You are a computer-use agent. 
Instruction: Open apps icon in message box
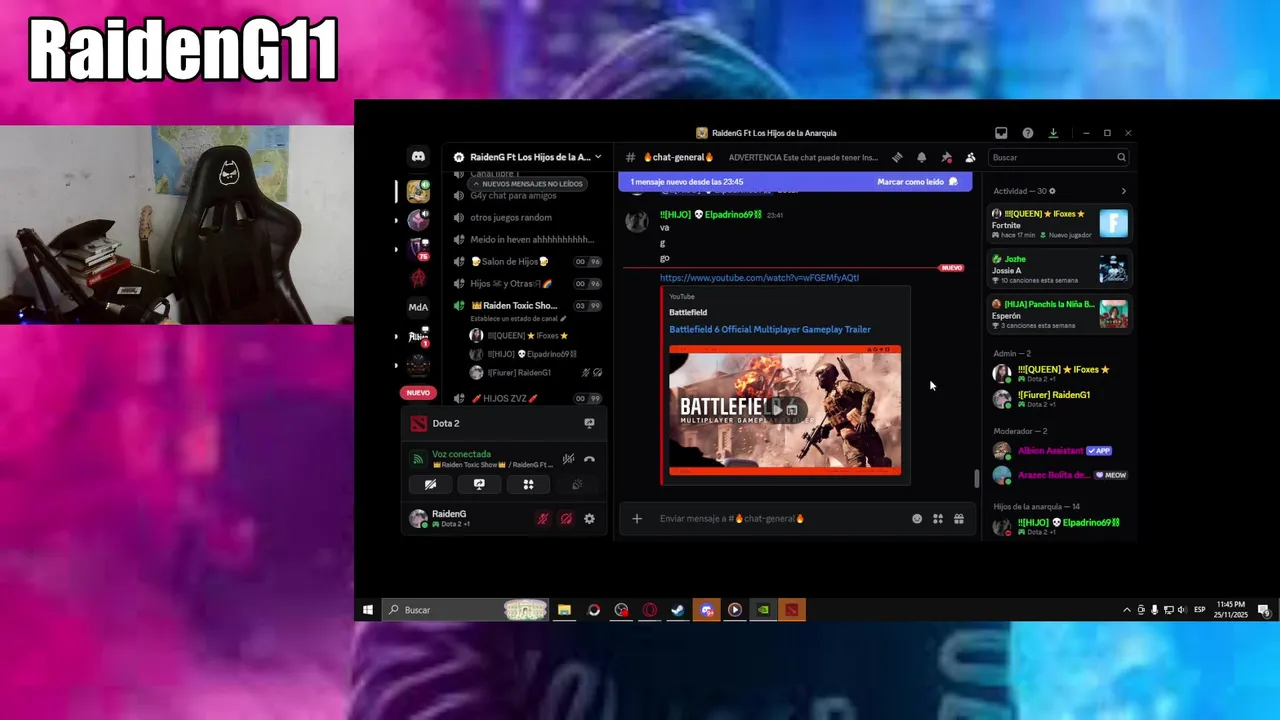pos(938,518)
